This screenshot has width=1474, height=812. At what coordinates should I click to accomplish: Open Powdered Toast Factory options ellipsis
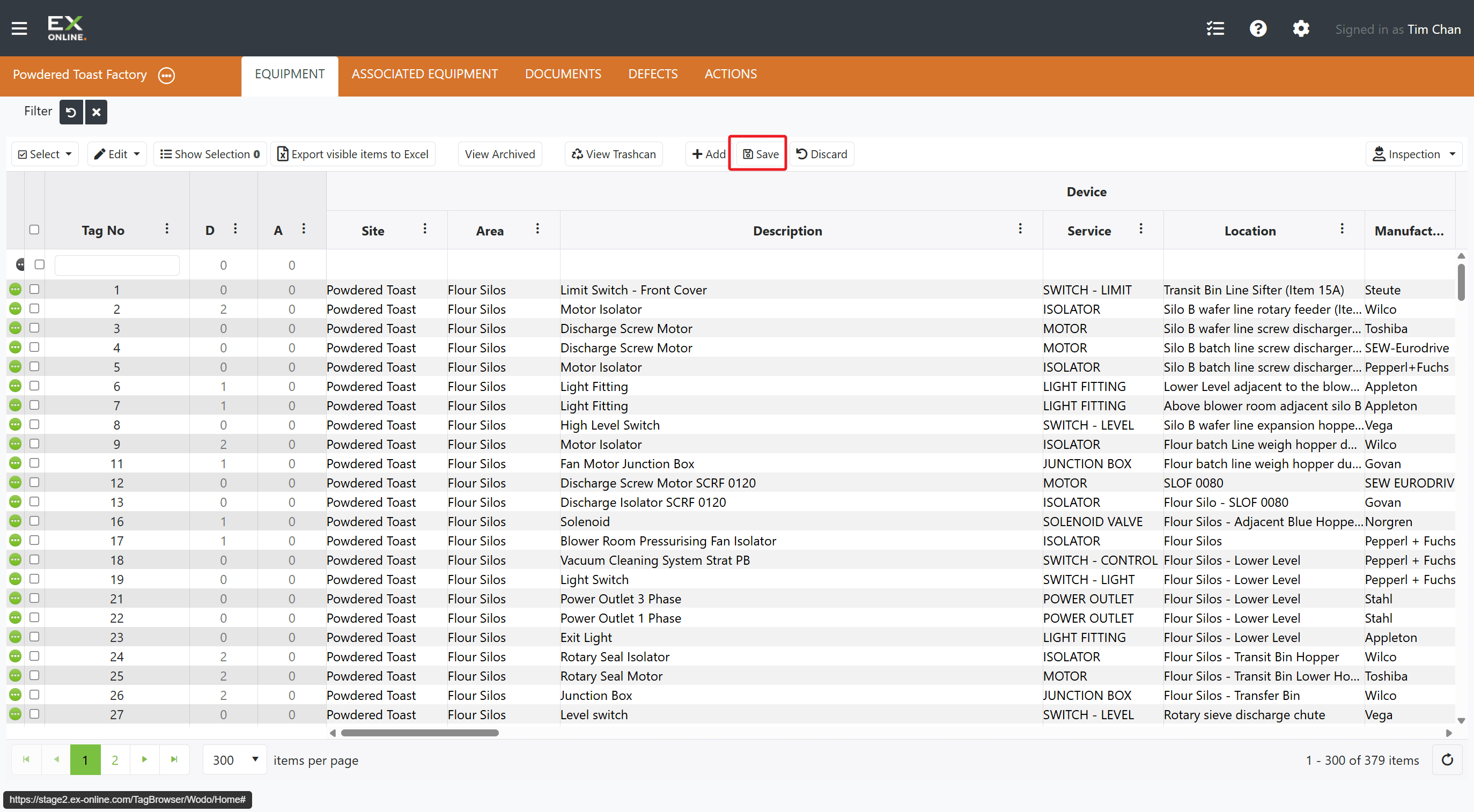[x=166, y=75]
